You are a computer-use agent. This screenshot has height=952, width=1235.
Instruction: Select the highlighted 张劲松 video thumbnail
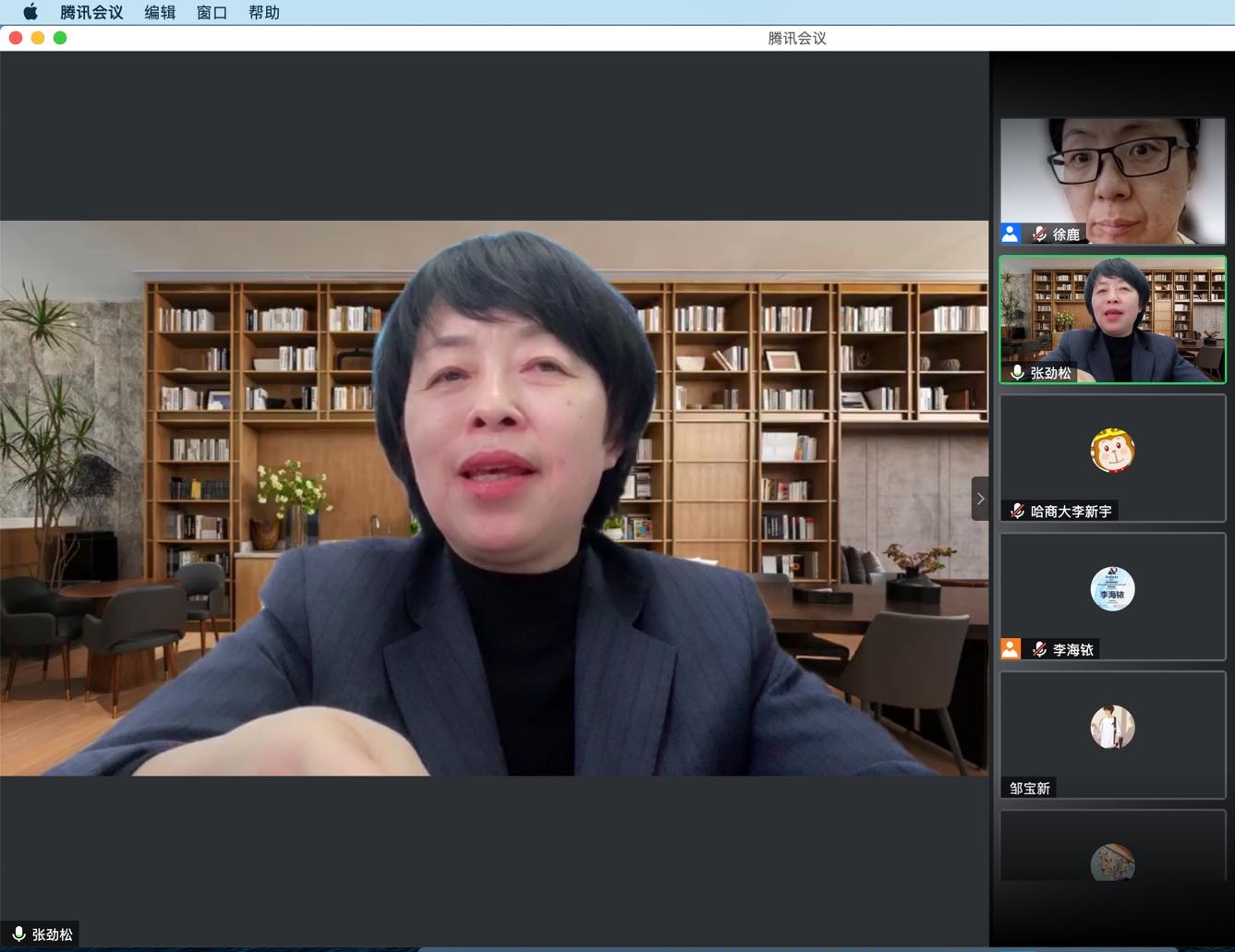(x=1112, y=319)
